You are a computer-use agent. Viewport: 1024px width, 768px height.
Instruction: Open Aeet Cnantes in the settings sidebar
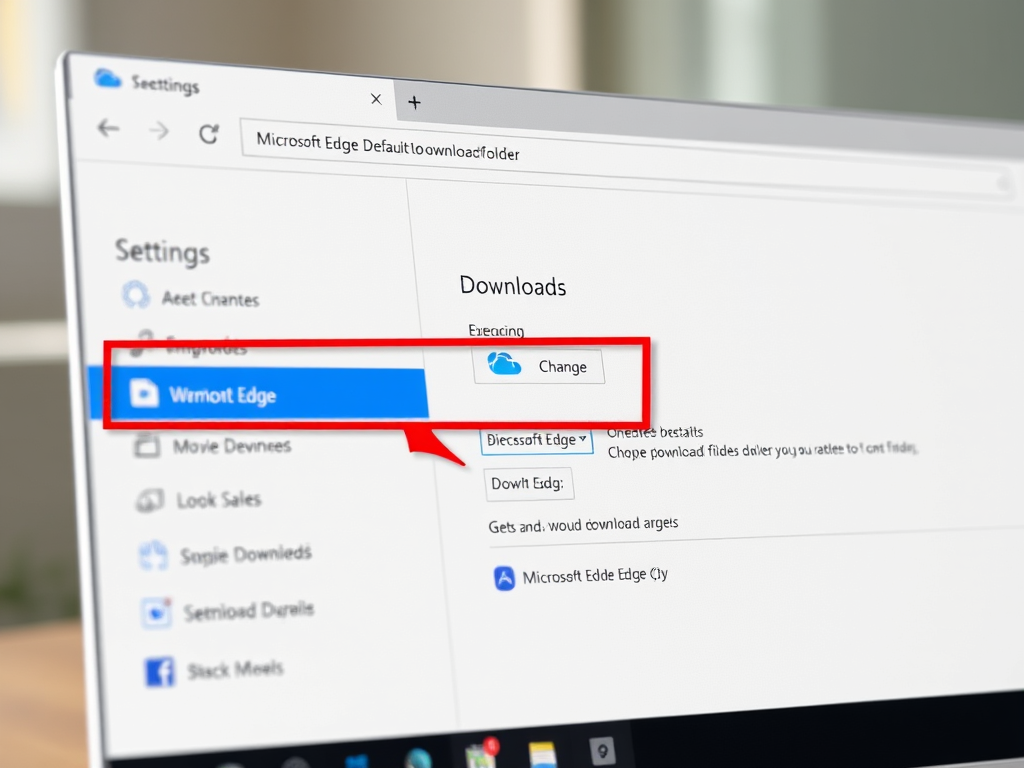[x=210, y=299]
